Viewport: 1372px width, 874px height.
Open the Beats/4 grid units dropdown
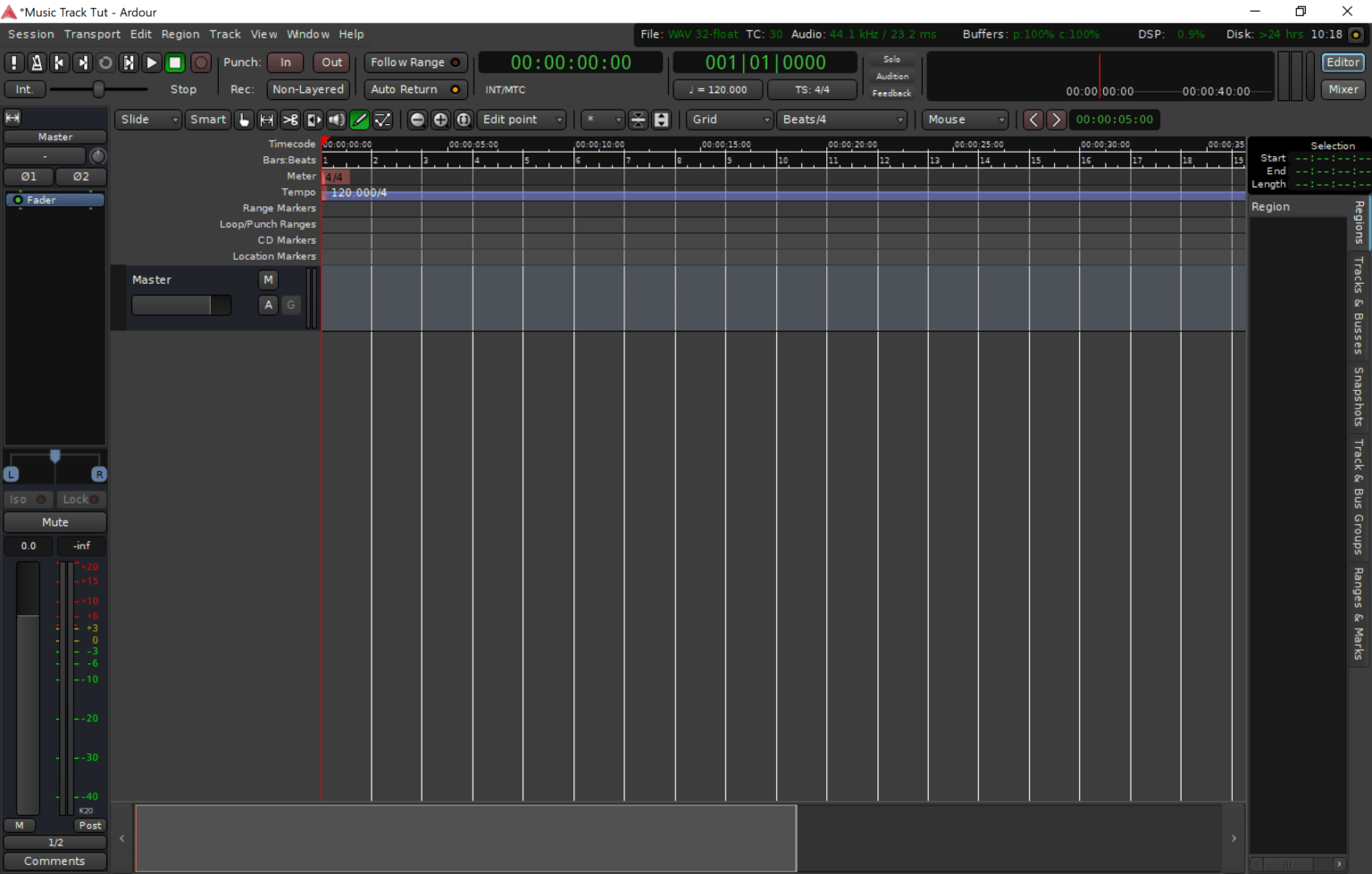coord(841,120)
